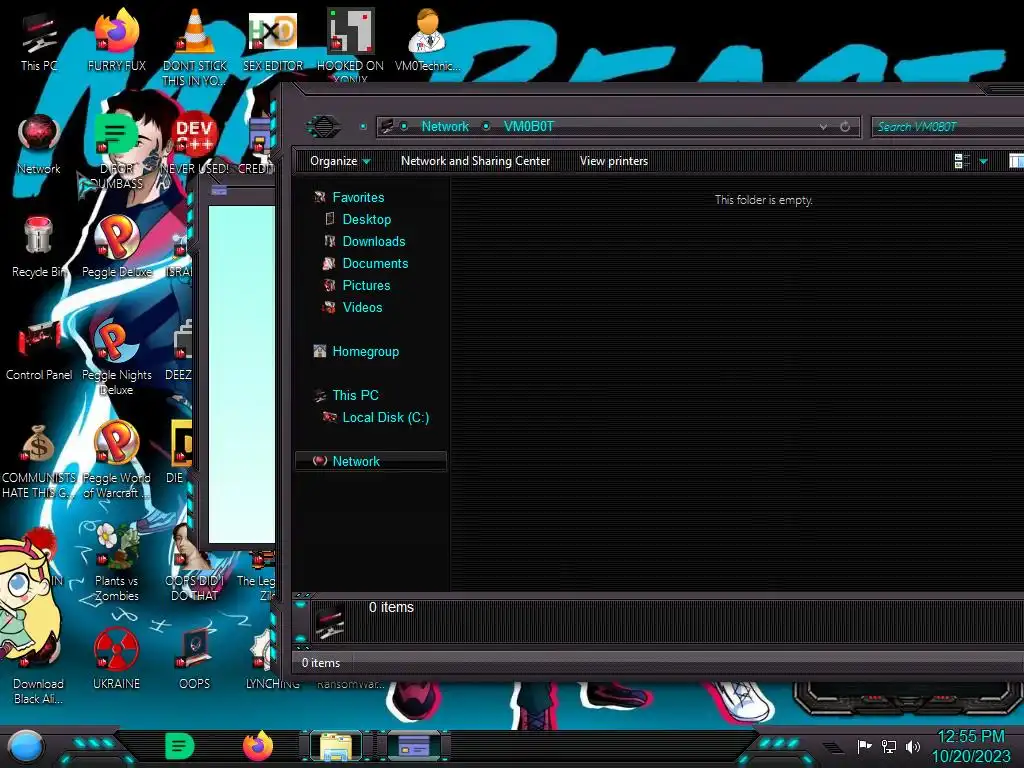Open the view options dropdown arrow
Viewport: 1024px width, 768px height.
984,161
